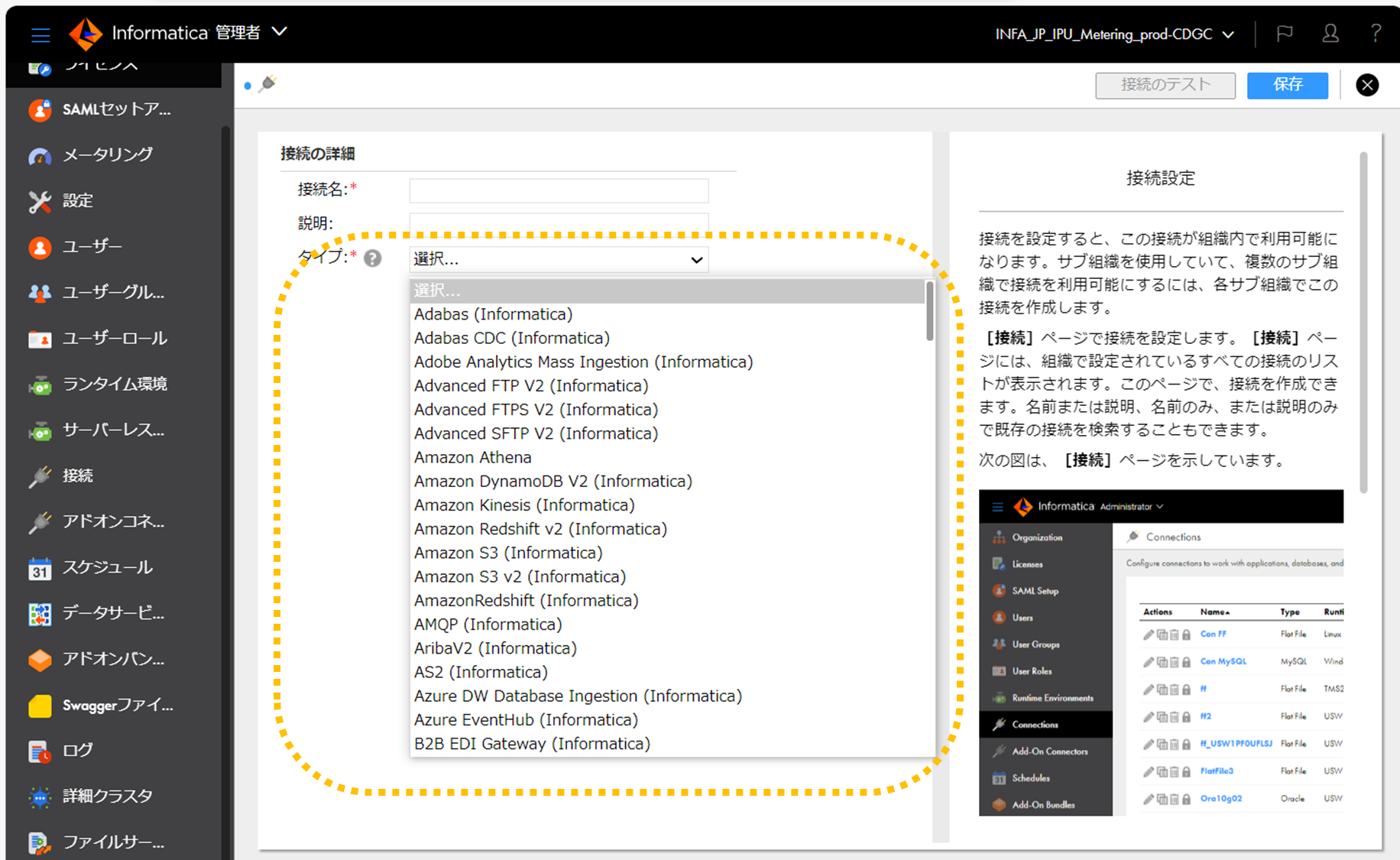
Task: Click the Connections plug icon in sidebar
Action: [40, 476]
